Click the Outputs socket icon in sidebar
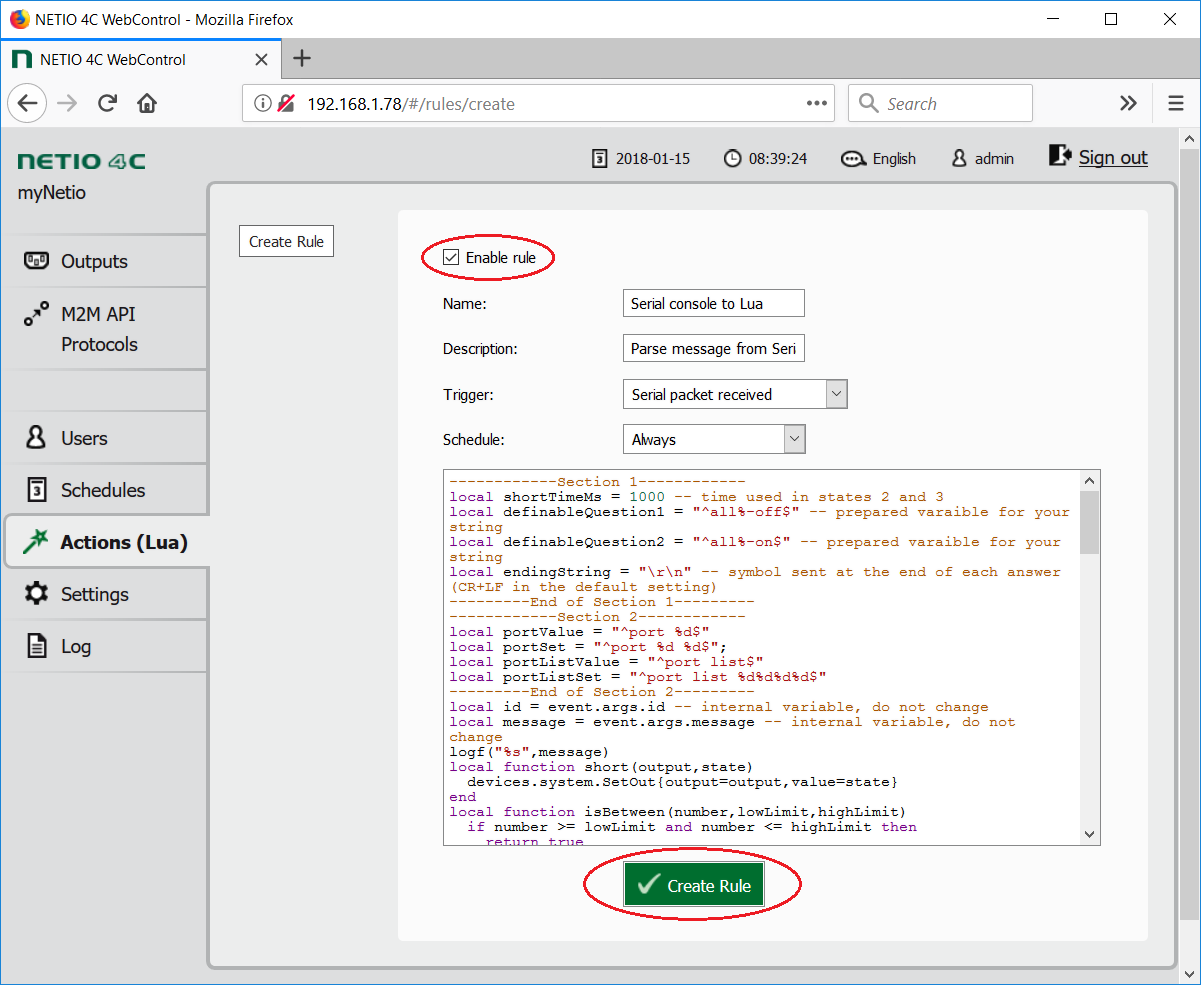This screenshot has width=1201, height=985. (36, 261)
